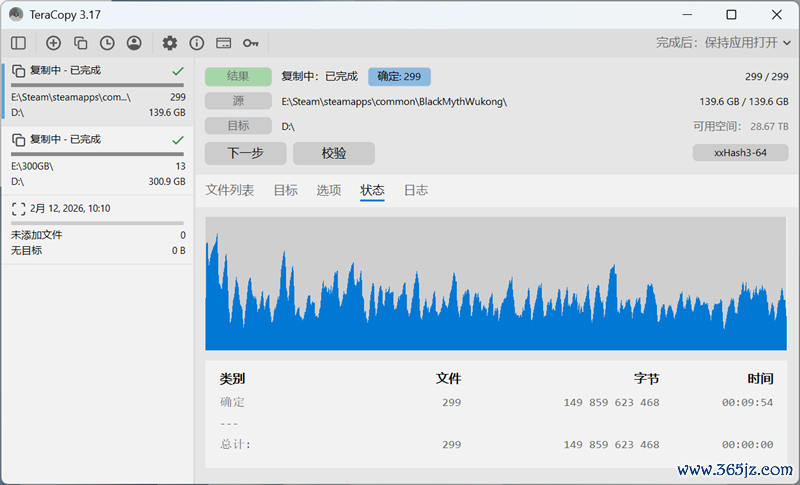Click the 00:00:00 time value

click(x=747, y=445)
